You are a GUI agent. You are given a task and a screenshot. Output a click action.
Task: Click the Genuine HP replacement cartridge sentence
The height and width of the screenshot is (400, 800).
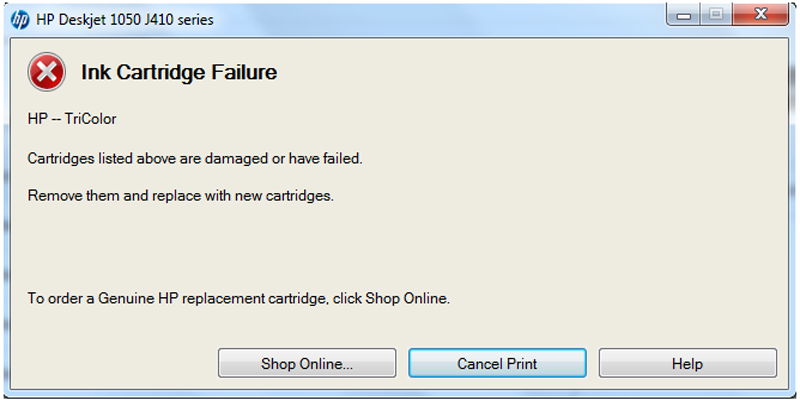(x=238, y=299)
